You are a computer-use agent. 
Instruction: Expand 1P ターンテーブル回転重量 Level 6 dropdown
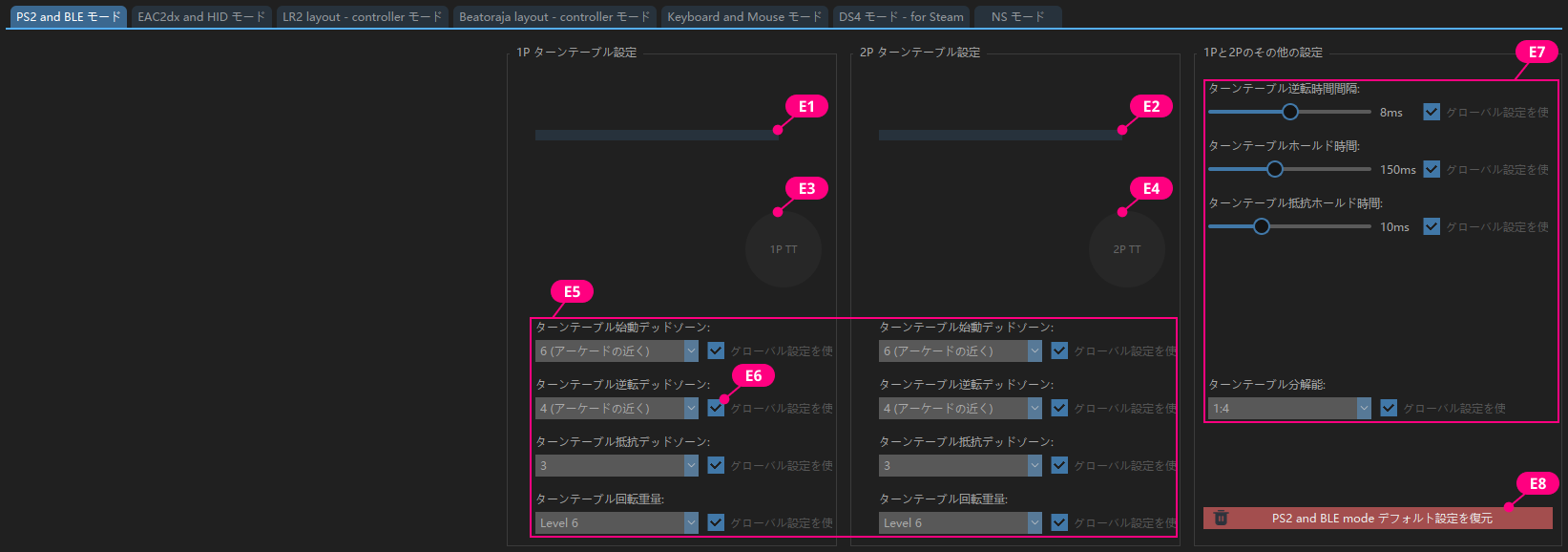(617, 522)
